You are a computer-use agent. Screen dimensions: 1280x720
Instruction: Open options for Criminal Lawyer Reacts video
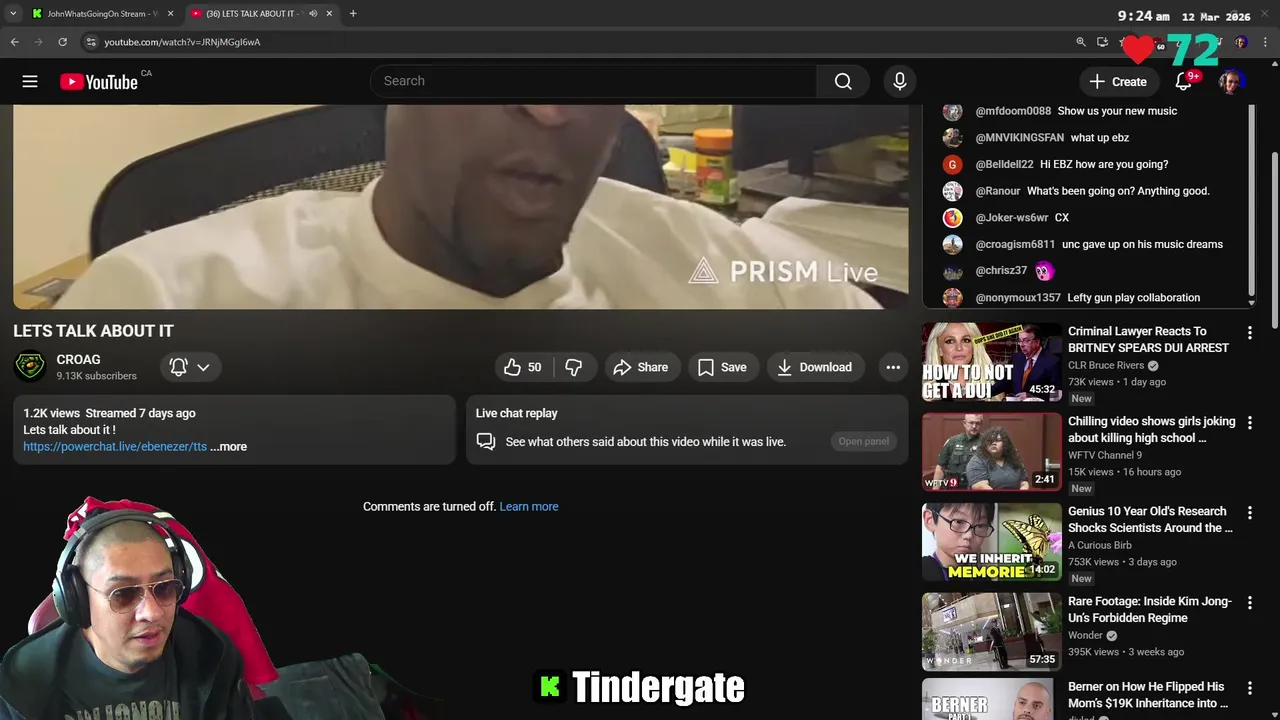1249,332
